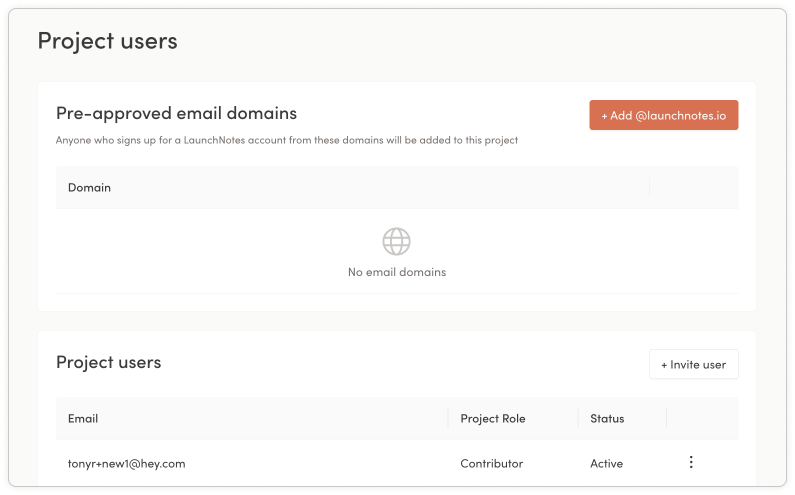Click the divider between Project Role and Status headers
The image size is (795, 495).
coord(578,418)
